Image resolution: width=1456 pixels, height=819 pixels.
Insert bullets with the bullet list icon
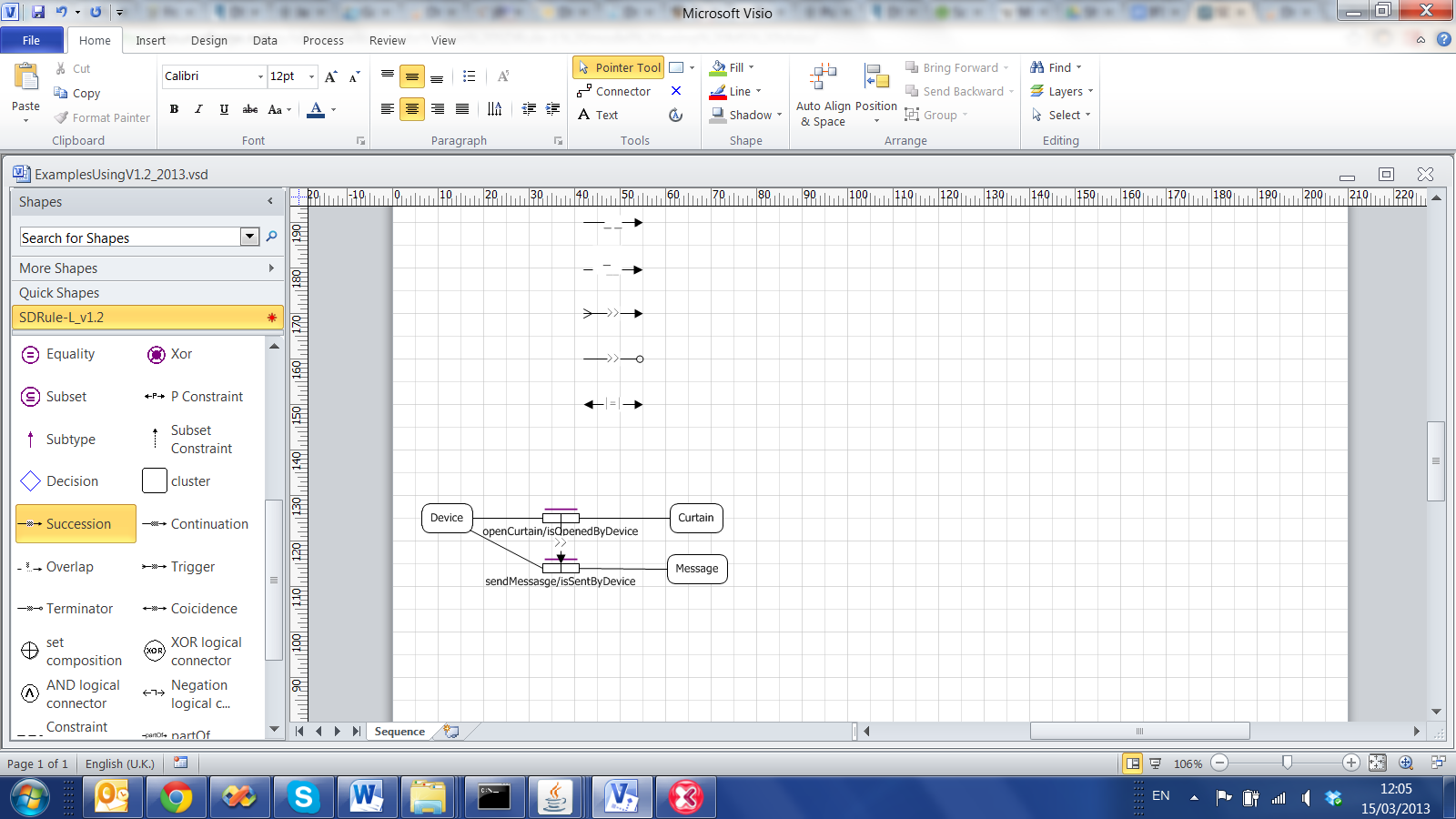[469, 76]
